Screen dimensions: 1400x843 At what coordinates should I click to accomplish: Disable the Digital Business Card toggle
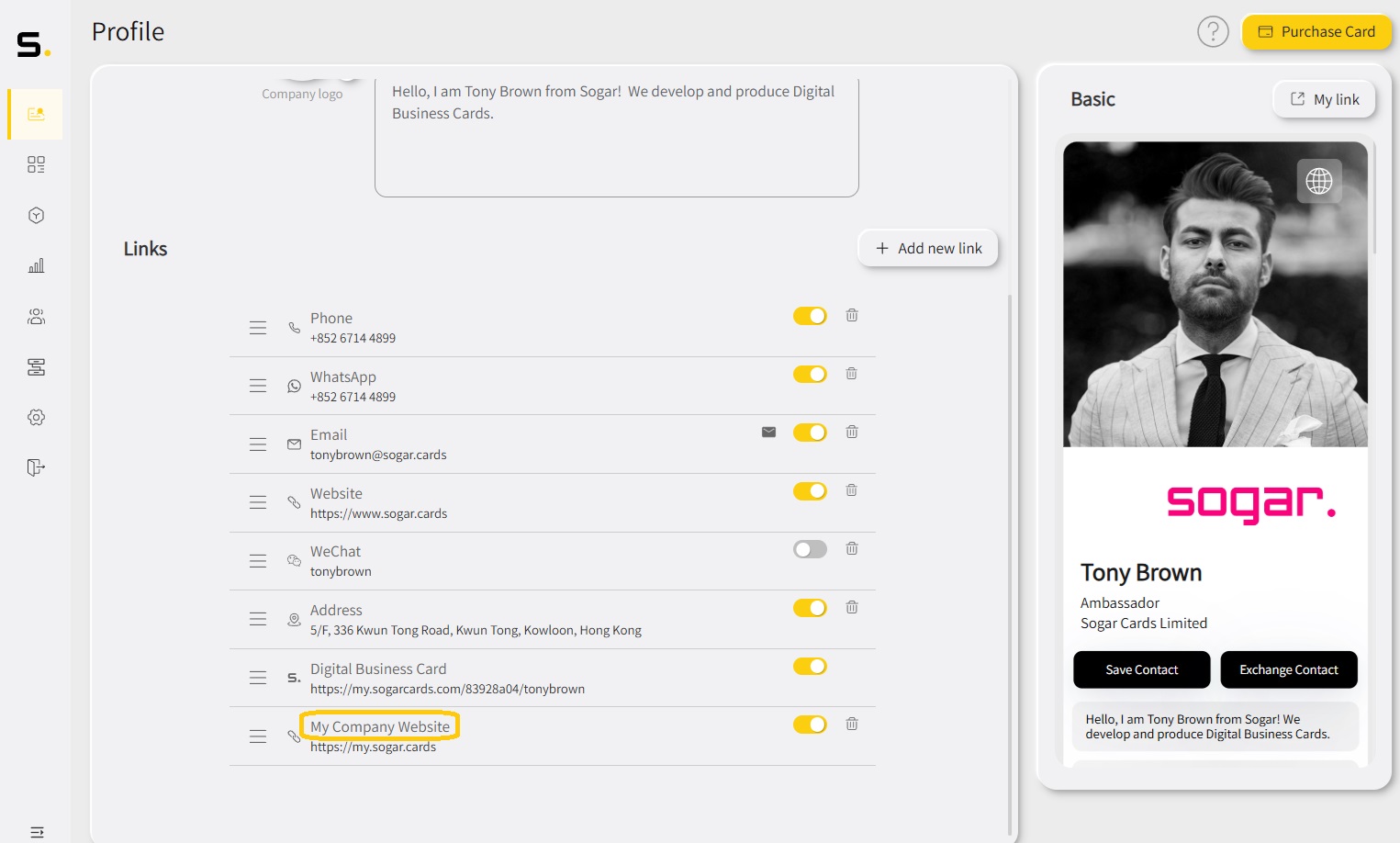[810, 667]
